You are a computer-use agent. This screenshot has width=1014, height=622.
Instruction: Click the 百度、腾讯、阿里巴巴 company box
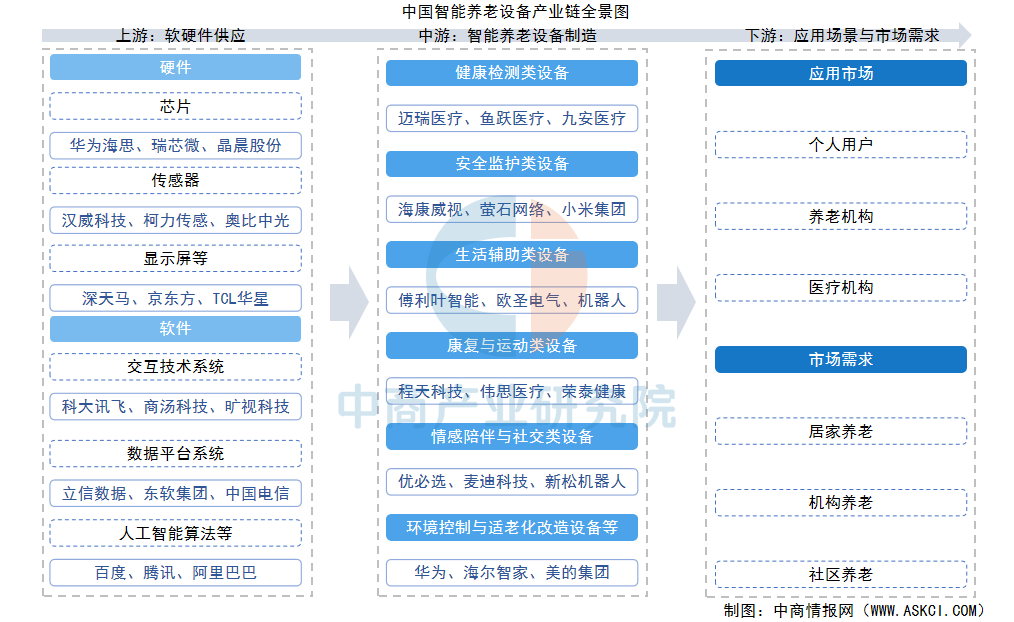pyautogui.click(x=175, y=573)
